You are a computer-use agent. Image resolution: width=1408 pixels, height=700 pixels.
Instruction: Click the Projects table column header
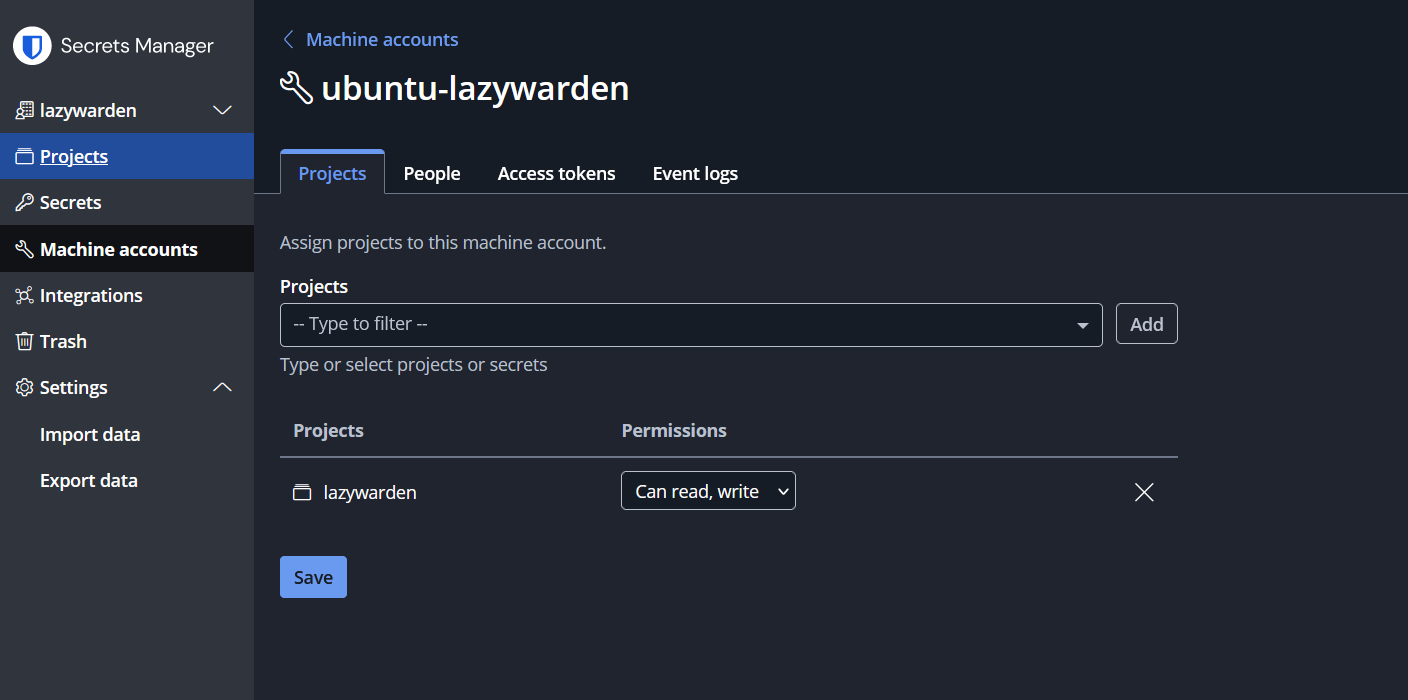328,430
